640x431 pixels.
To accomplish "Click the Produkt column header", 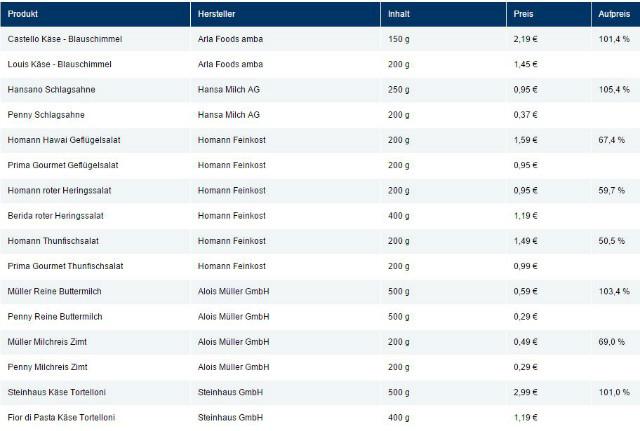I will point(24,15).
